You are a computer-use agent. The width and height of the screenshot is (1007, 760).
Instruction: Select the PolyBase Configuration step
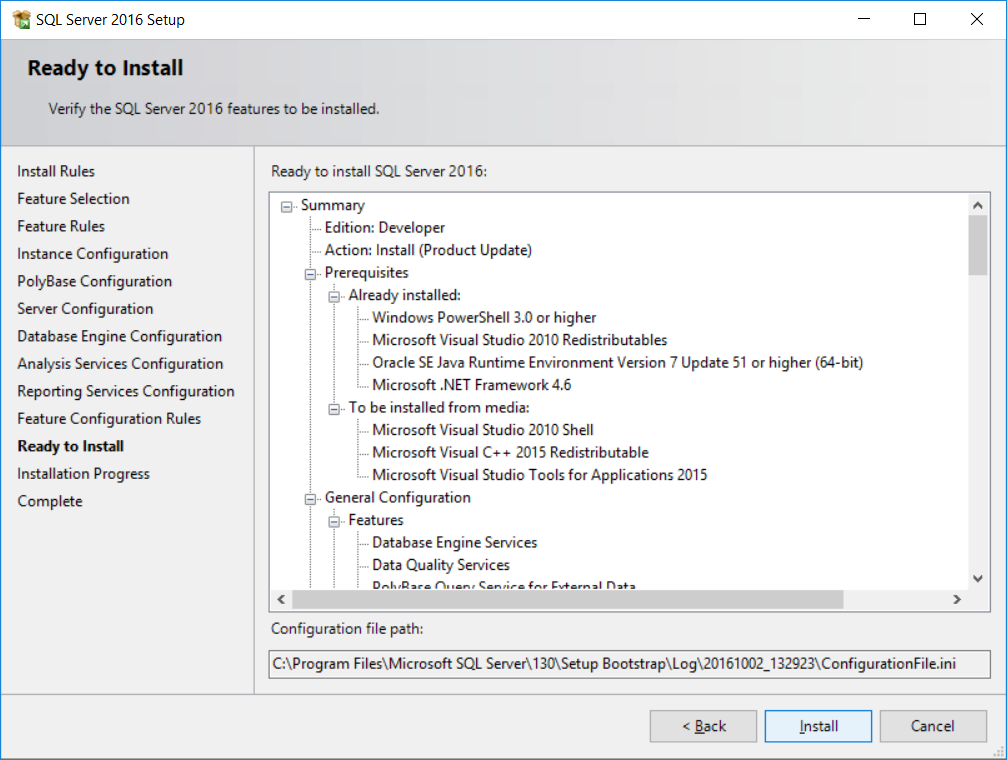click(94, 281)
